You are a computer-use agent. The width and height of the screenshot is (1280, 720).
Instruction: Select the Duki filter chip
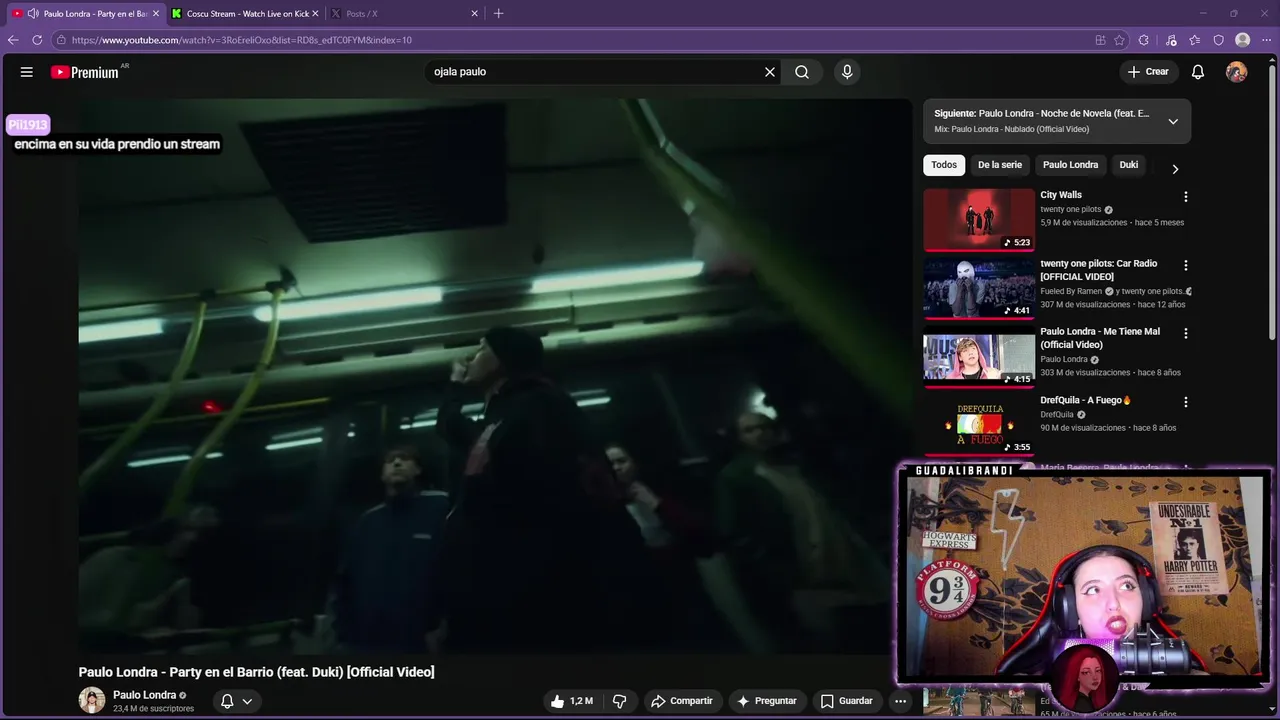click(1129, 165)
